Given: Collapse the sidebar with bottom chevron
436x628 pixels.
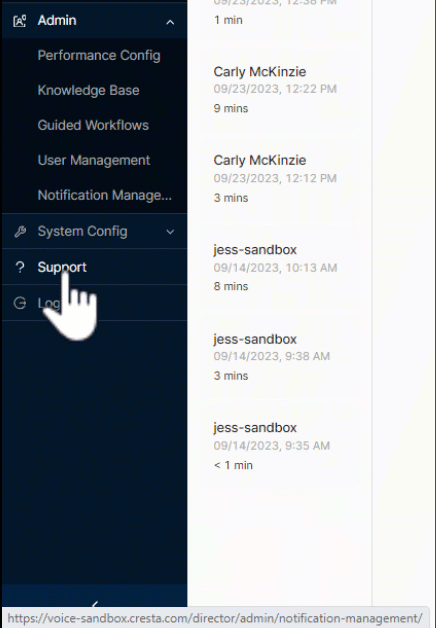Looking at the screenshot, I should tap(94, 604).
